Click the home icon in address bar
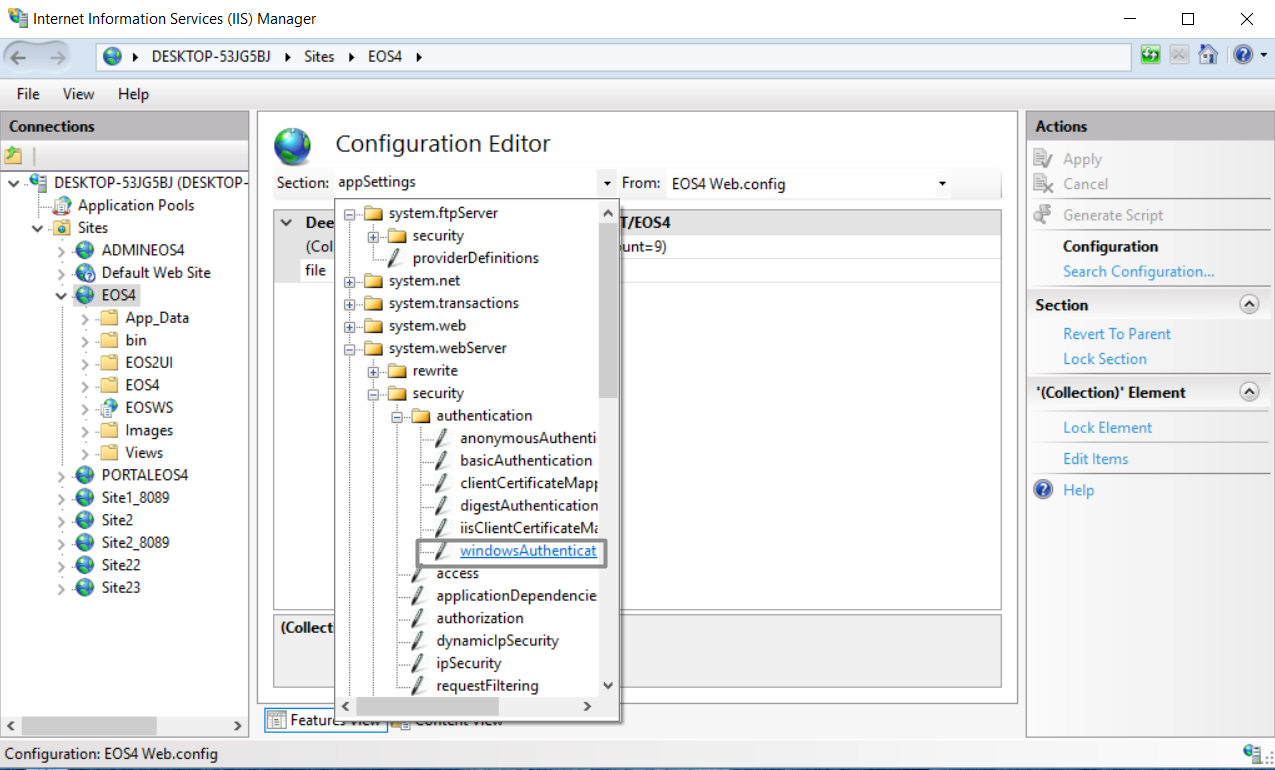The height and width of the screenshot is (770, 1275). pos(1208,55)
